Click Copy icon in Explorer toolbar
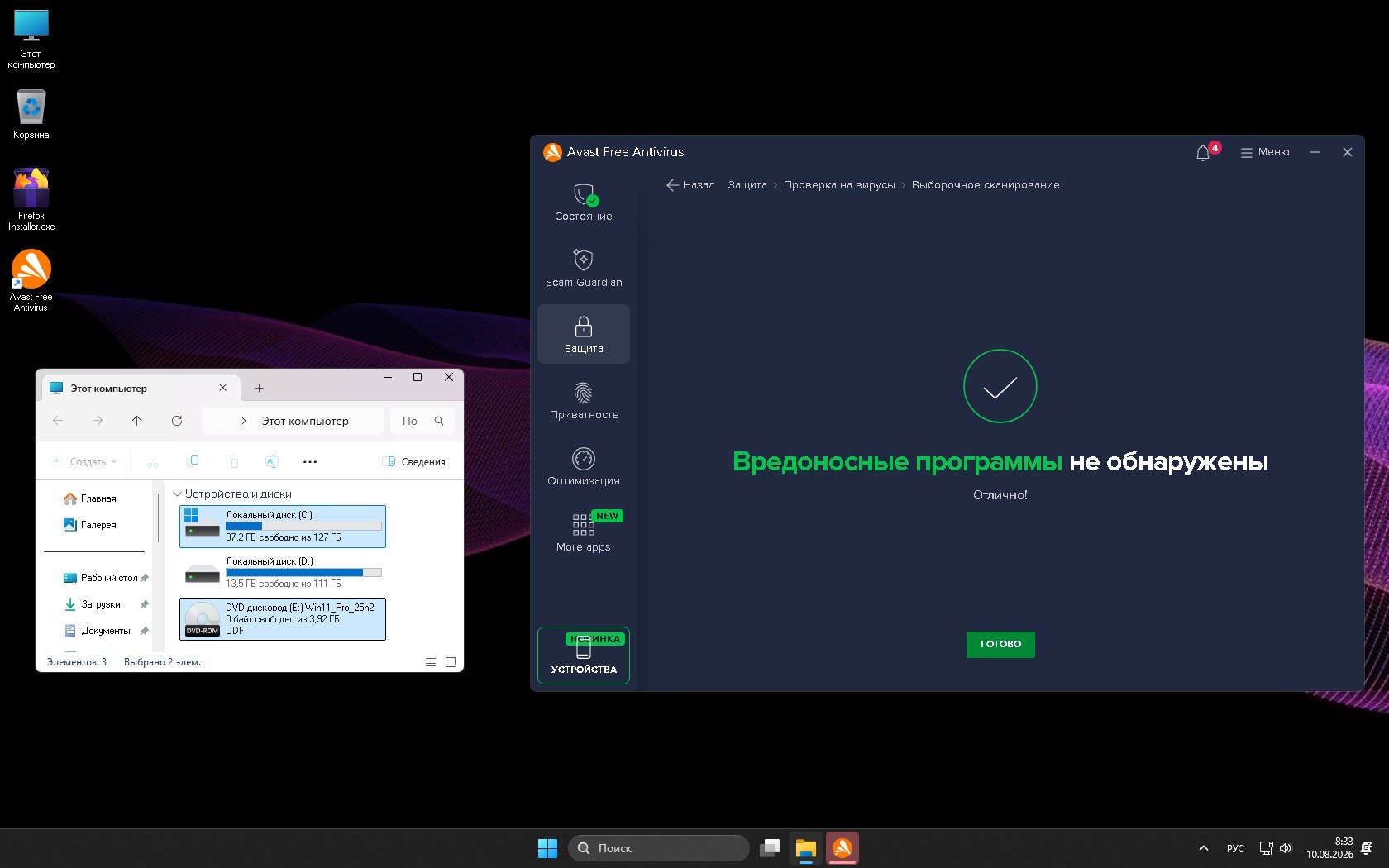The width and height of the screenshot is (1389, 868). point(193,462)
